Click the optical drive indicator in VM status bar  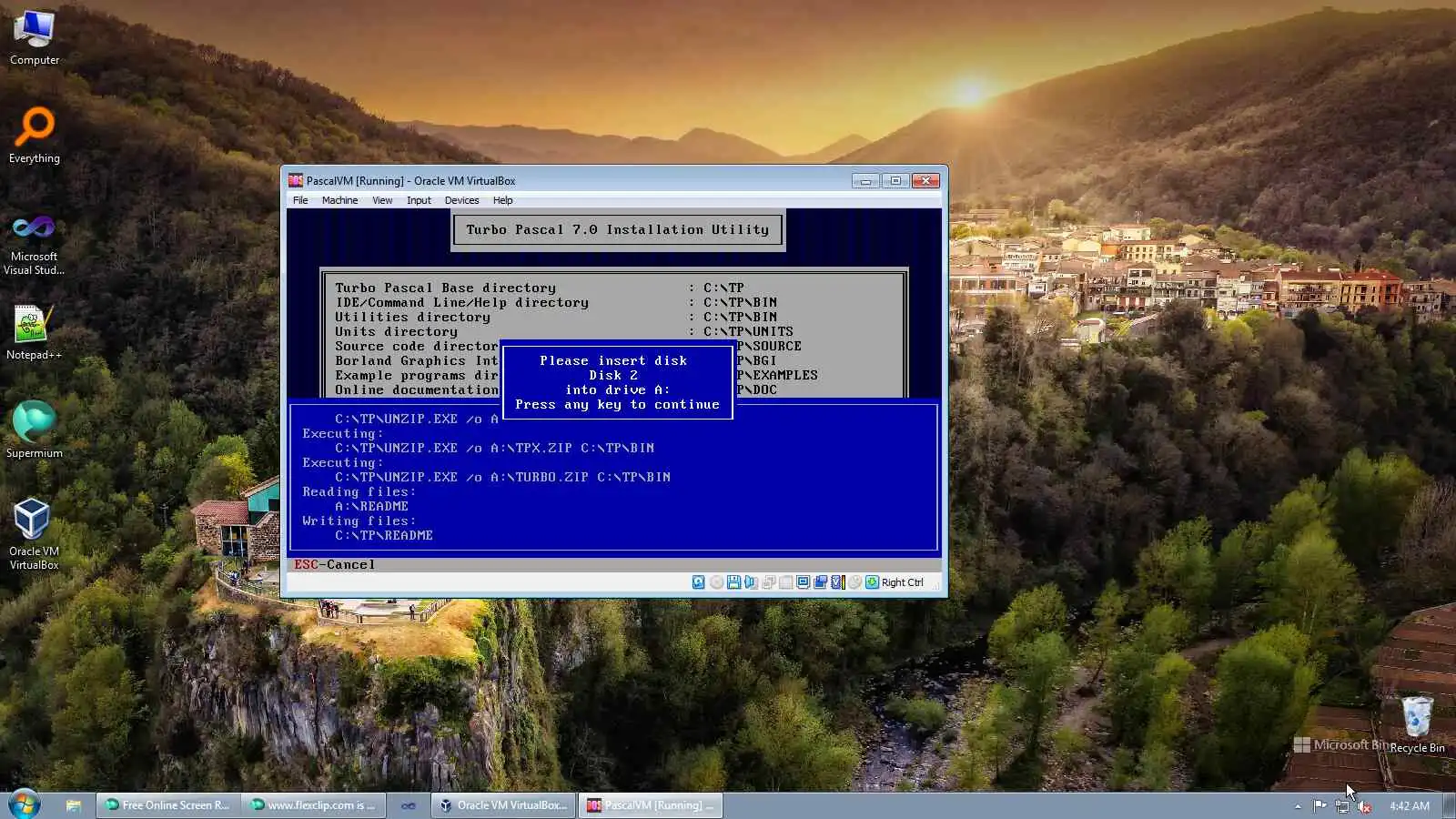[x=716, y=582]
